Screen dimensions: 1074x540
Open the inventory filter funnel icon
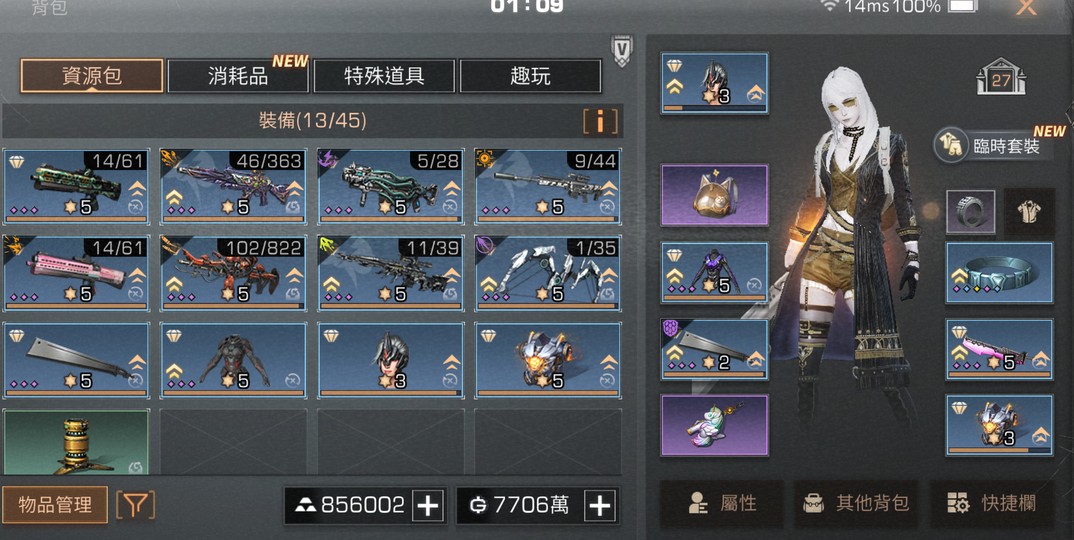tap(136, 505)
